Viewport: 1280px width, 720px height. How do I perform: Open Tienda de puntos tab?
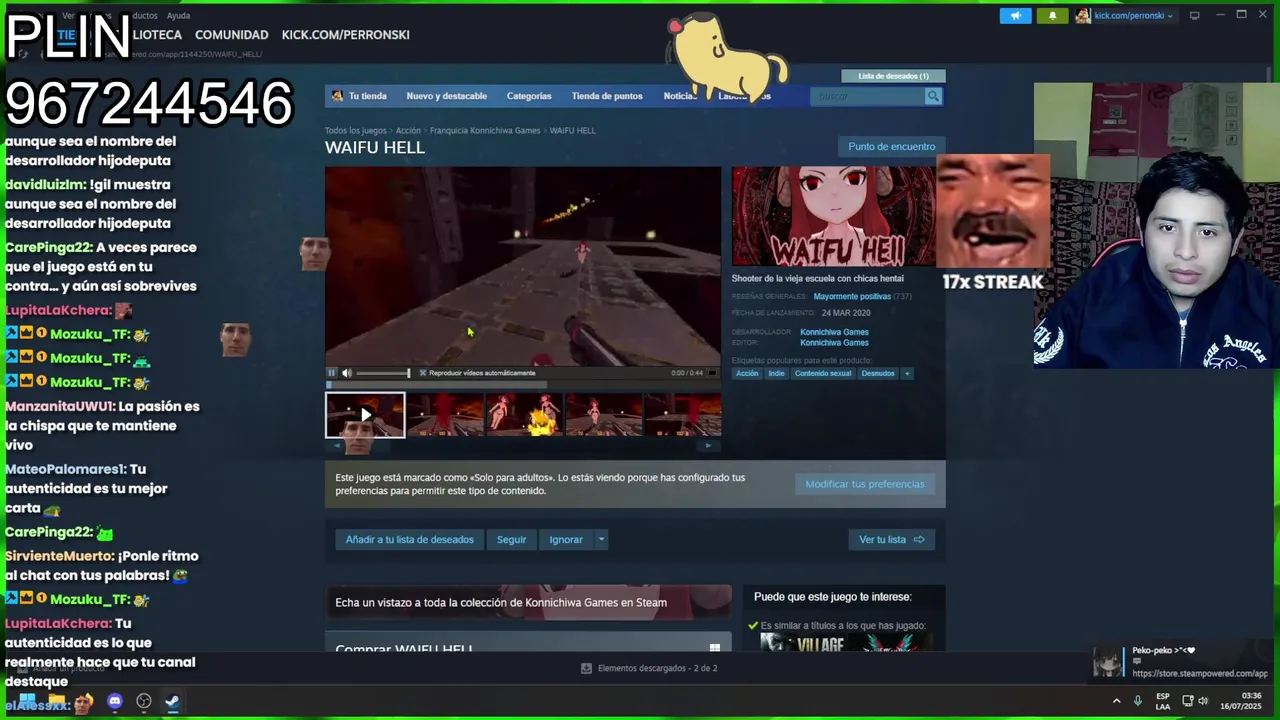[x=607, y=96]
